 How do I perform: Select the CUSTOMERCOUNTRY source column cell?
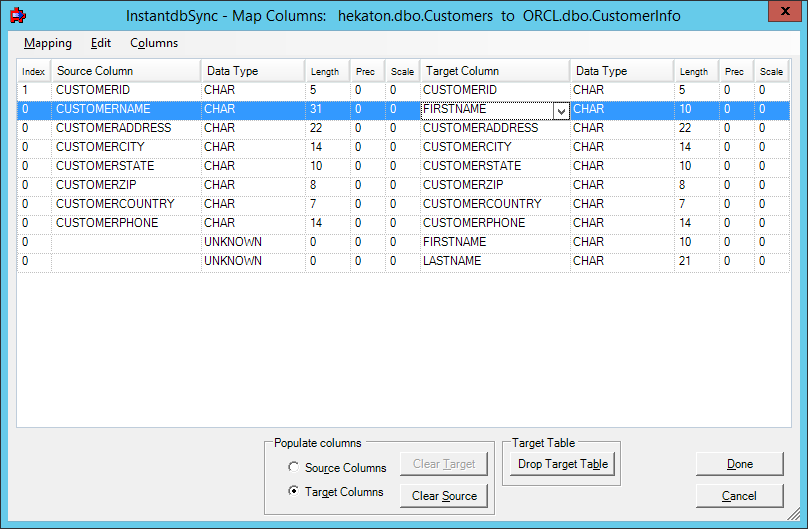click(x=126, y=204)
